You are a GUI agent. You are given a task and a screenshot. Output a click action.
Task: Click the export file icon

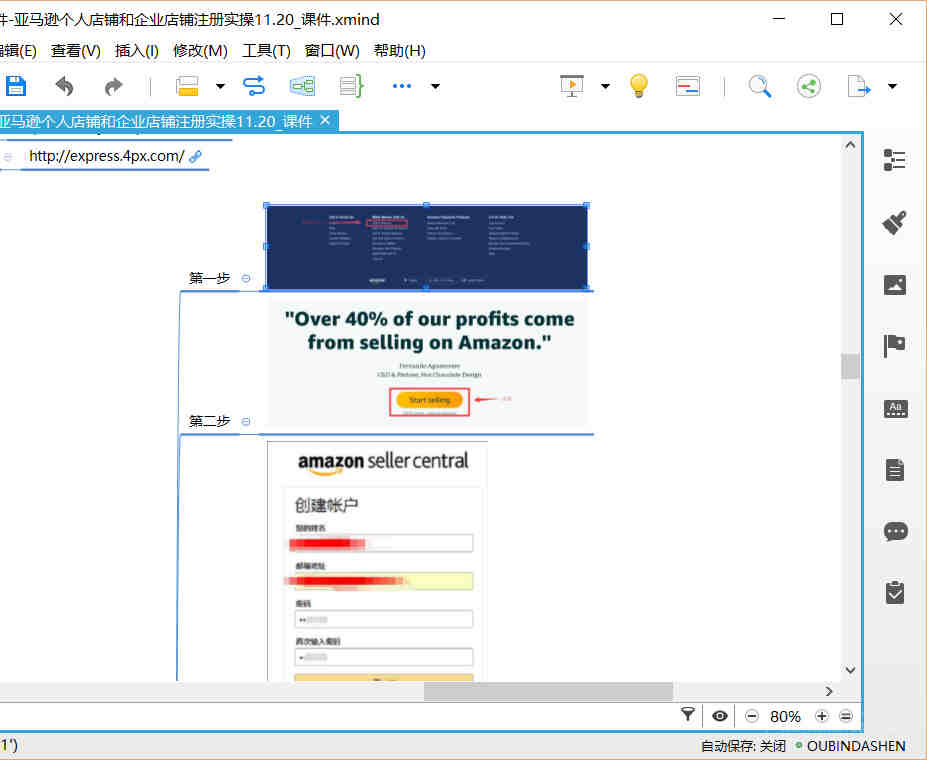click(858, 86)
